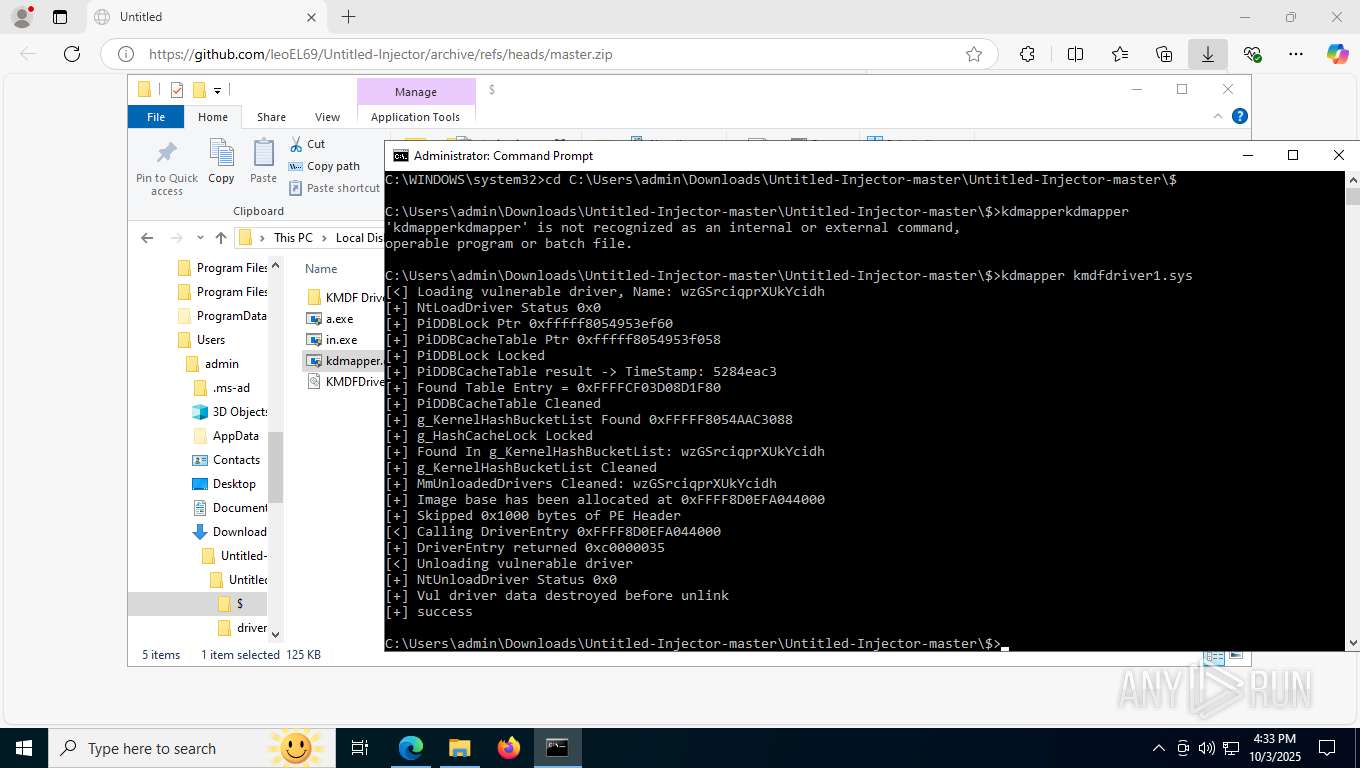
Task: Click the Manage contextual tab
Action: point(416,91)
